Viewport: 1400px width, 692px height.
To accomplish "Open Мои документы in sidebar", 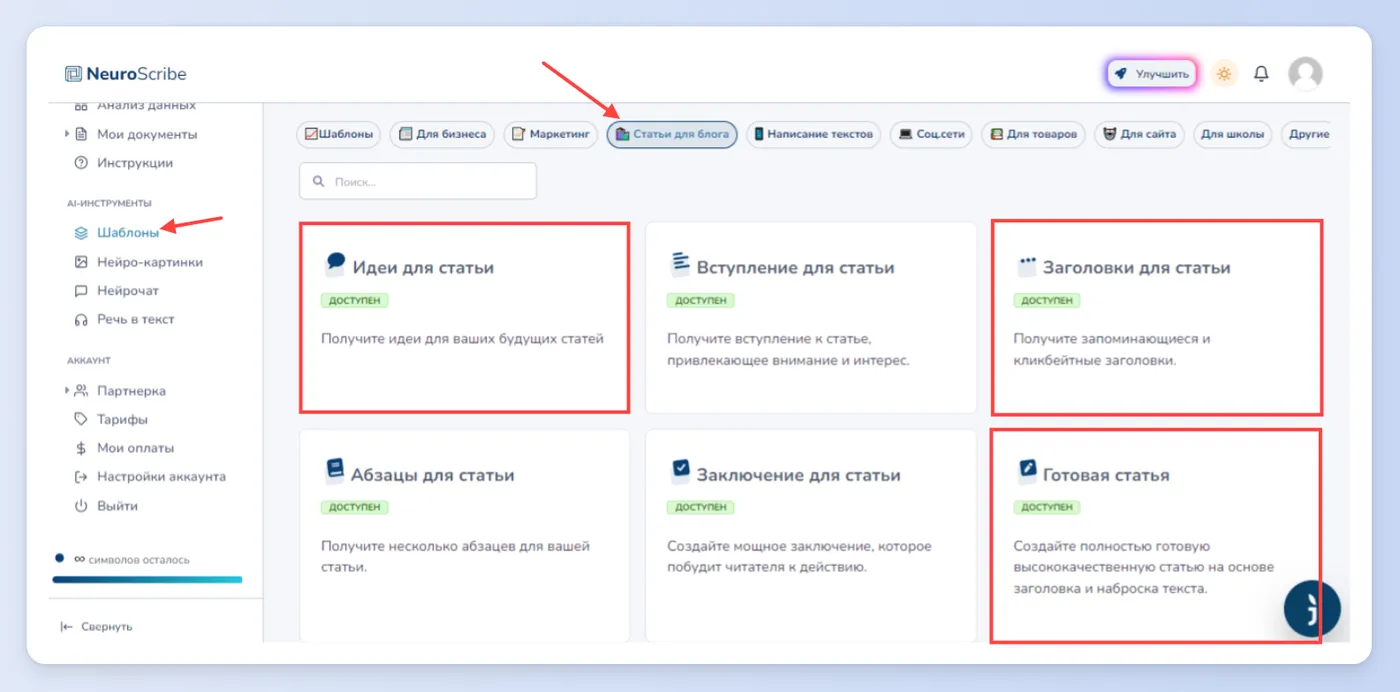I will 146,134.
